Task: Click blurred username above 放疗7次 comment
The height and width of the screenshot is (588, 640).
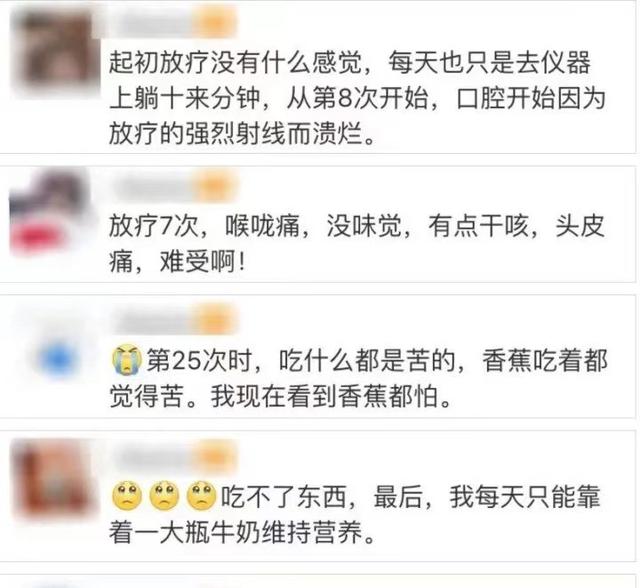Action: [152, 187]
